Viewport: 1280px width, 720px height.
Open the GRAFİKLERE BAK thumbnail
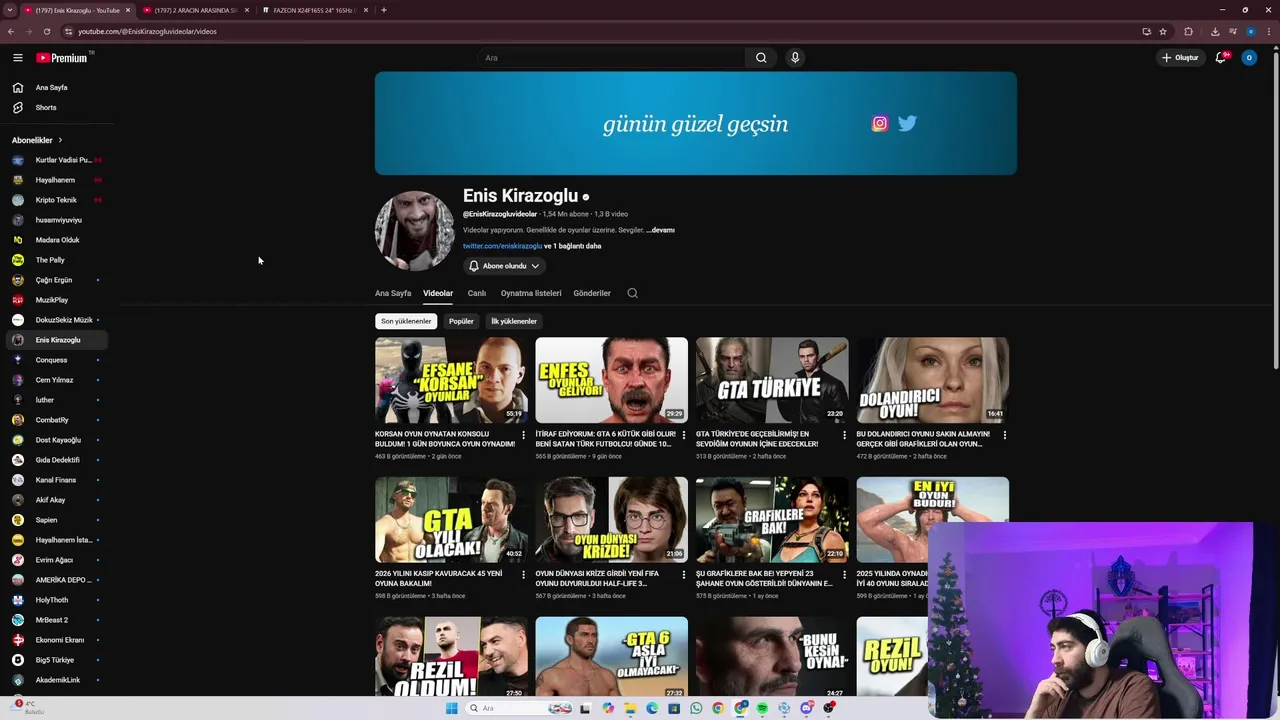(772, 520)
